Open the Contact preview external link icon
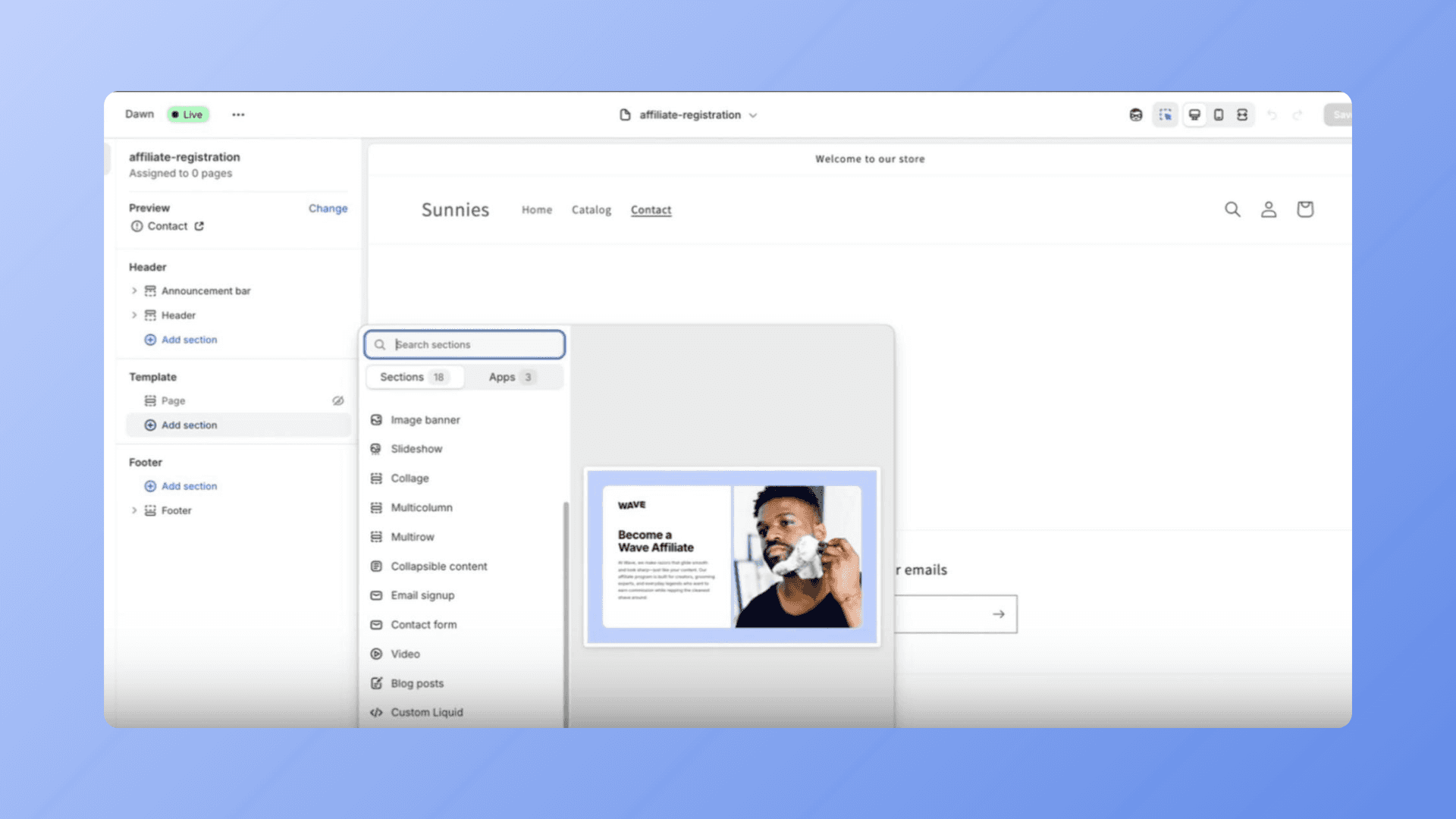The width and height of the screenshot is (1456, 819). pos(199,226)
